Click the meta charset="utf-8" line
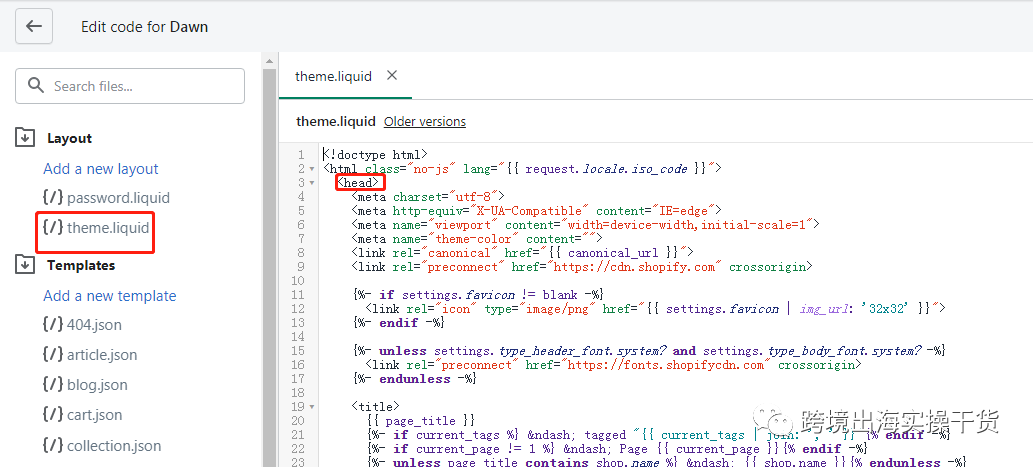Screen dimensions: 1033x467 coord(428,196)
